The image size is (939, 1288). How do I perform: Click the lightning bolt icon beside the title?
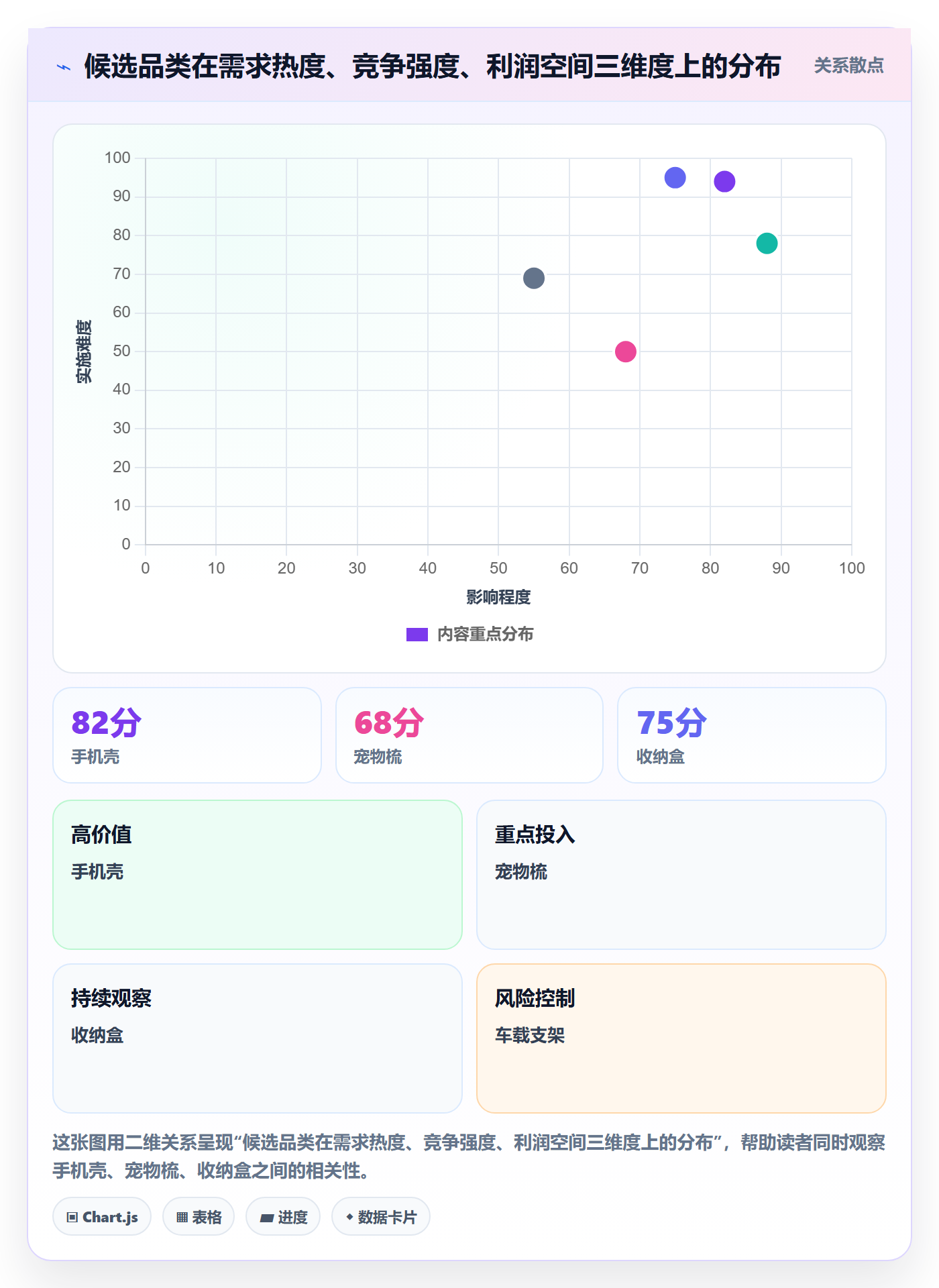point(64,67)
